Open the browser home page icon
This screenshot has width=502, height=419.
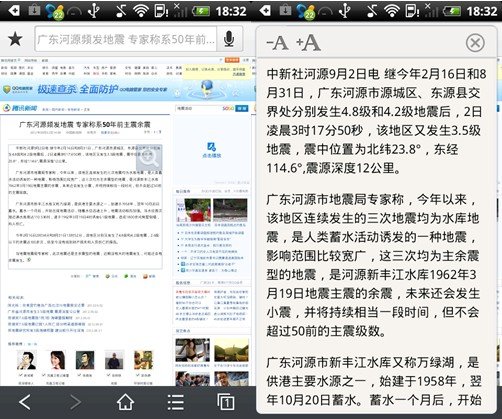[126, 402]
